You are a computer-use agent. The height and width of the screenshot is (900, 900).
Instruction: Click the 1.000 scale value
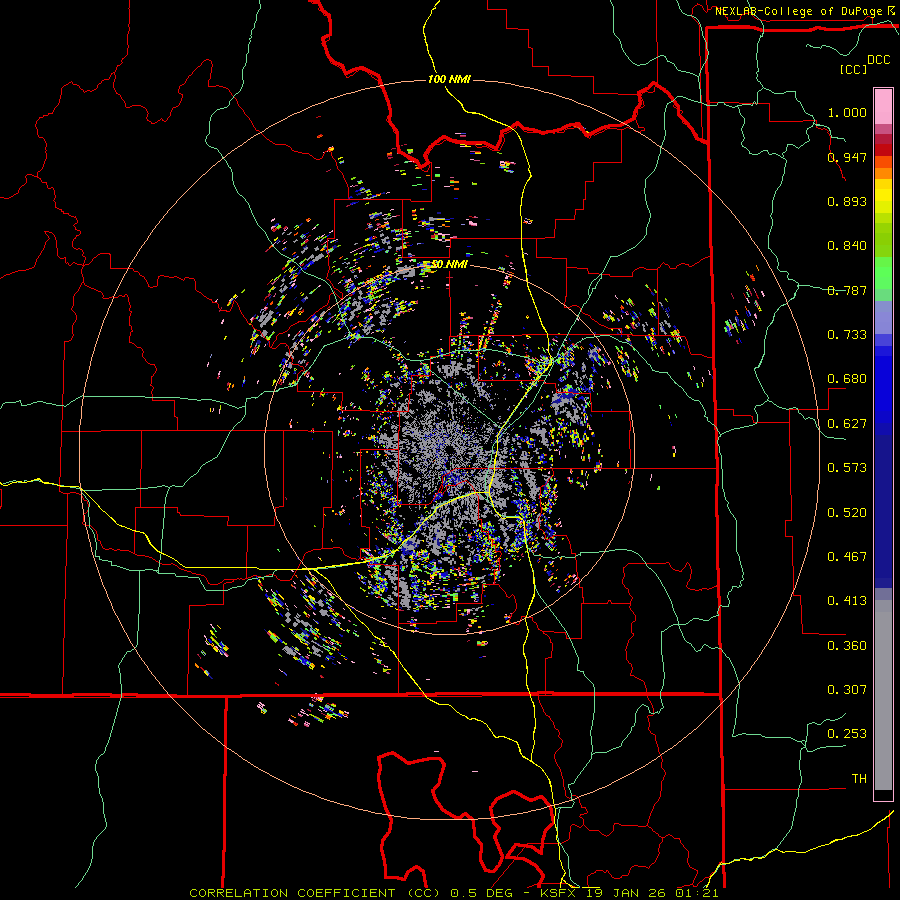point(847,112)
